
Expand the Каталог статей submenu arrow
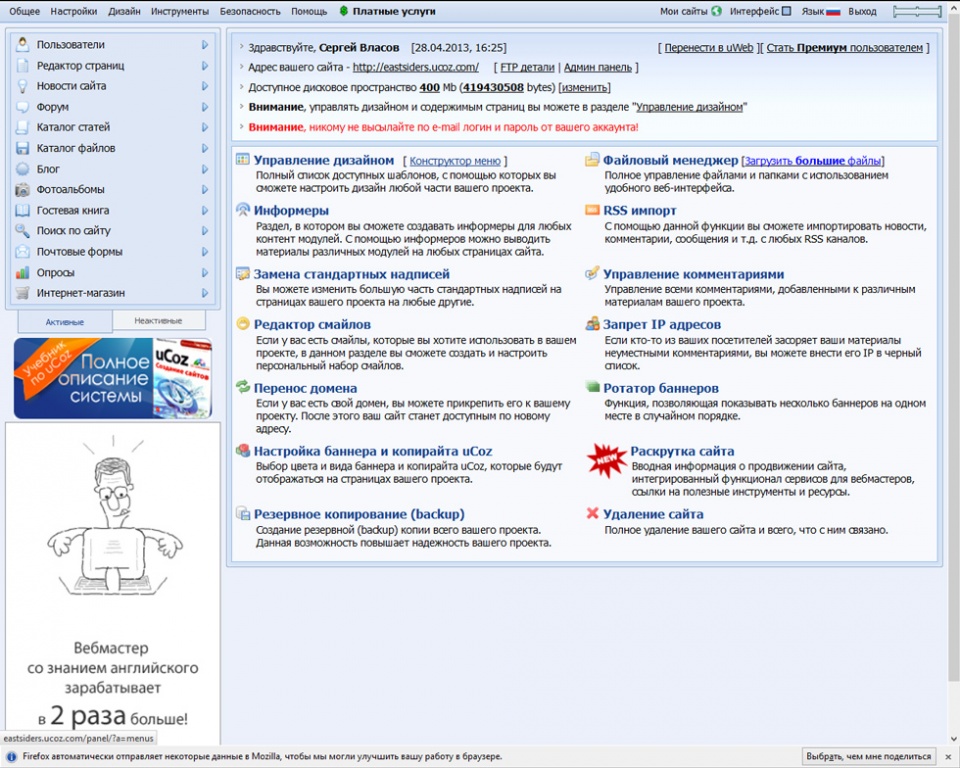point(205,127)
